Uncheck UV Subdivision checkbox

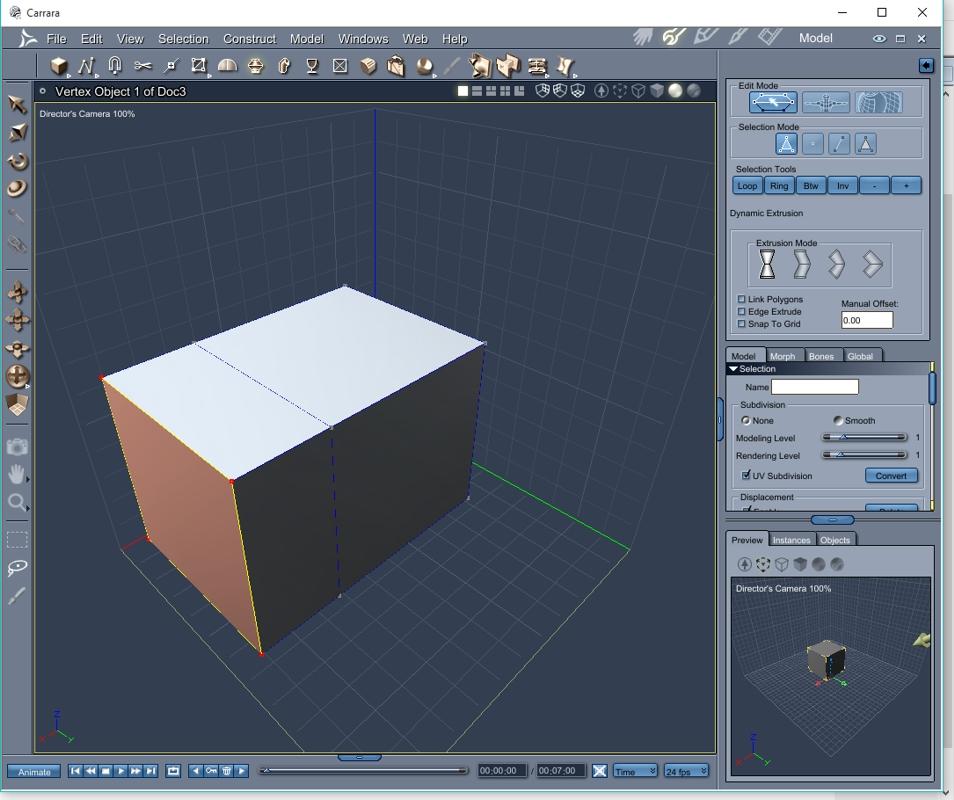click(x=745, y=475)
